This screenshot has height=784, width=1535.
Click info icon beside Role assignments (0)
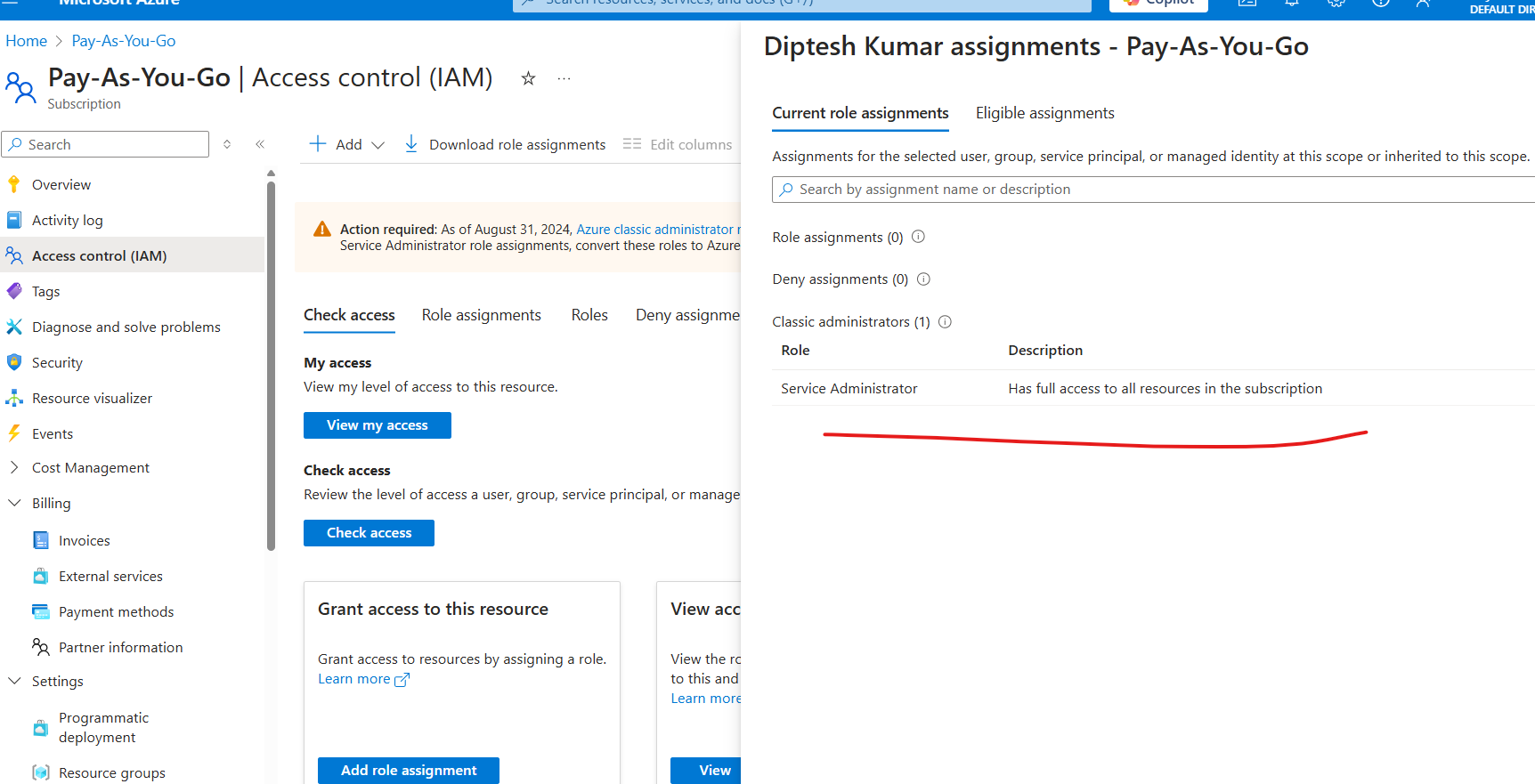point(918,237)
